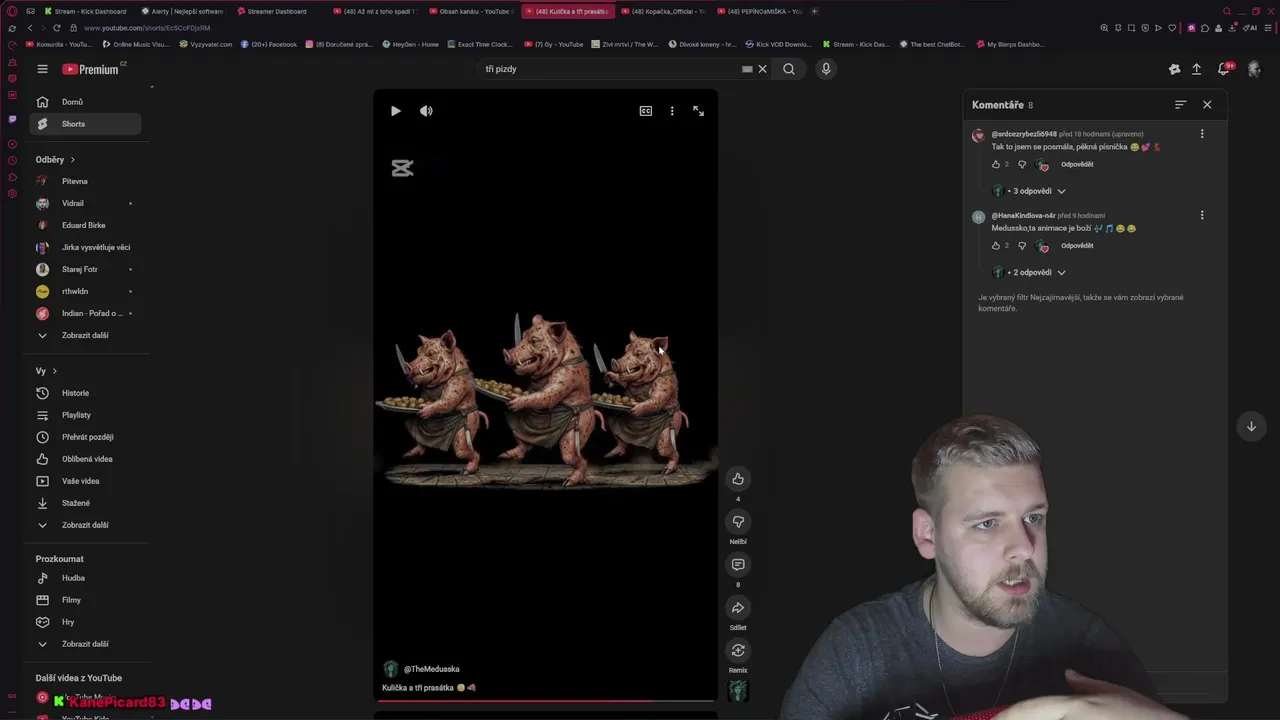The image size is (1280, 720).
Task: Open Oblíbená videa list
Action: coord(85,459)
